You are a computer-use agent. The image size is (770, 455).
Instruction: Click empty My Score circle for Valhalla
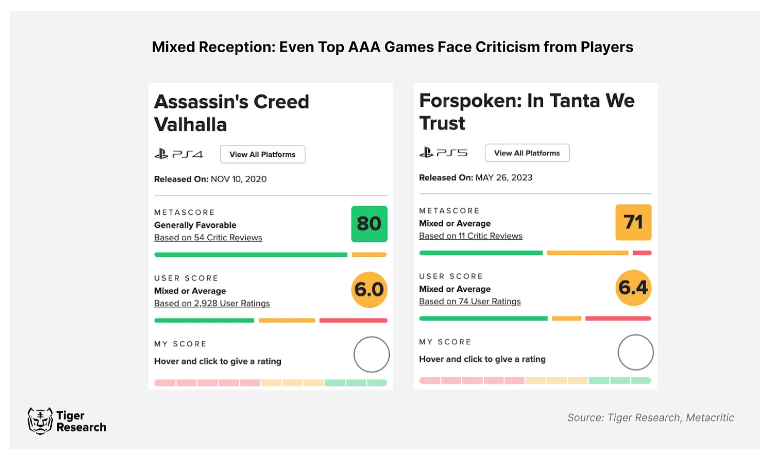(x=371, y=354)
